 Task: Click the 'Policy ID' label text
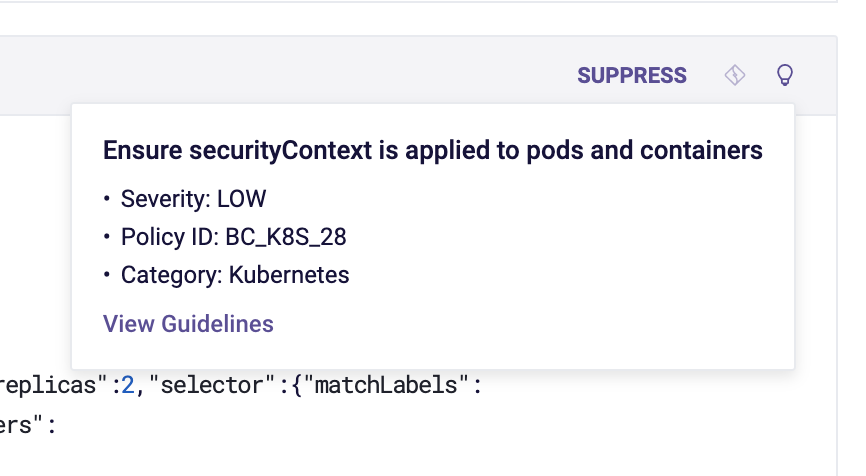click(x=170, y=237)
